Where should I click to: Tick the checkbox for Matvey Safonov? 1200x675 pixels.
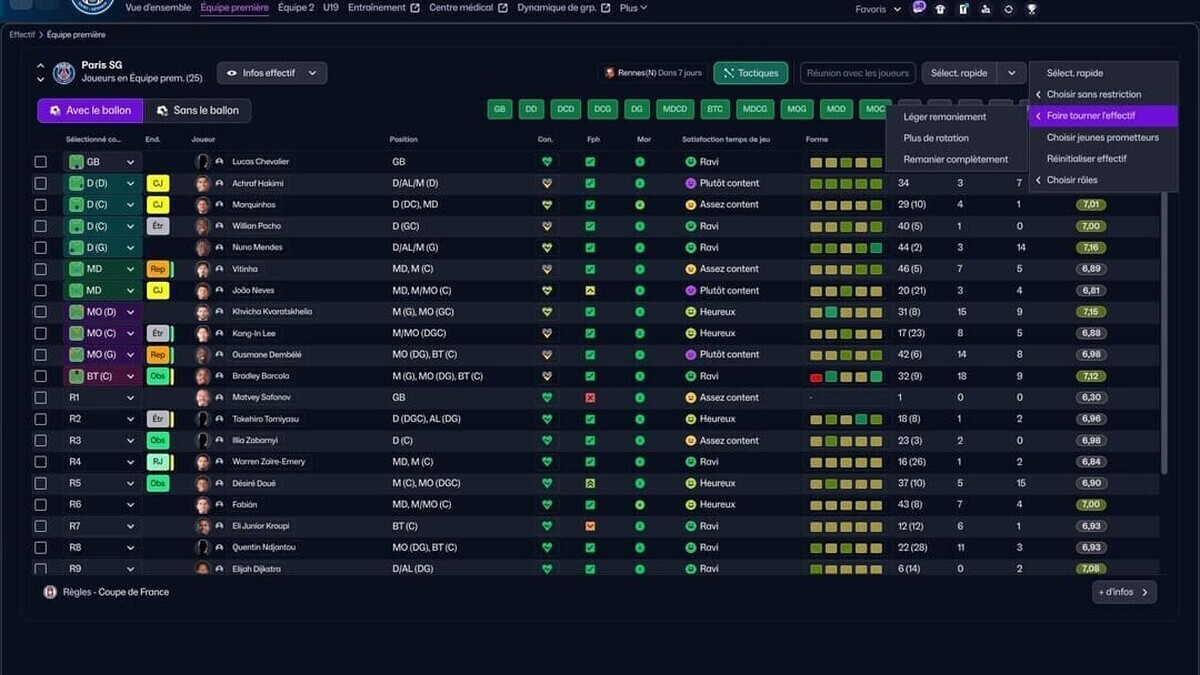pos(41,398)
